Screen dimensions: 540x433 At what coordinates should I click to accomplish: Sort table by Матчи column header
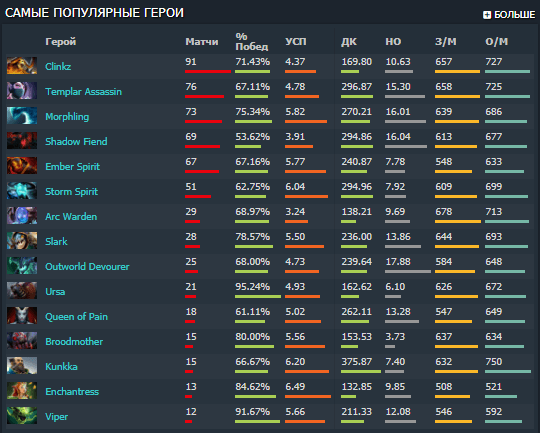pos(202,42)
